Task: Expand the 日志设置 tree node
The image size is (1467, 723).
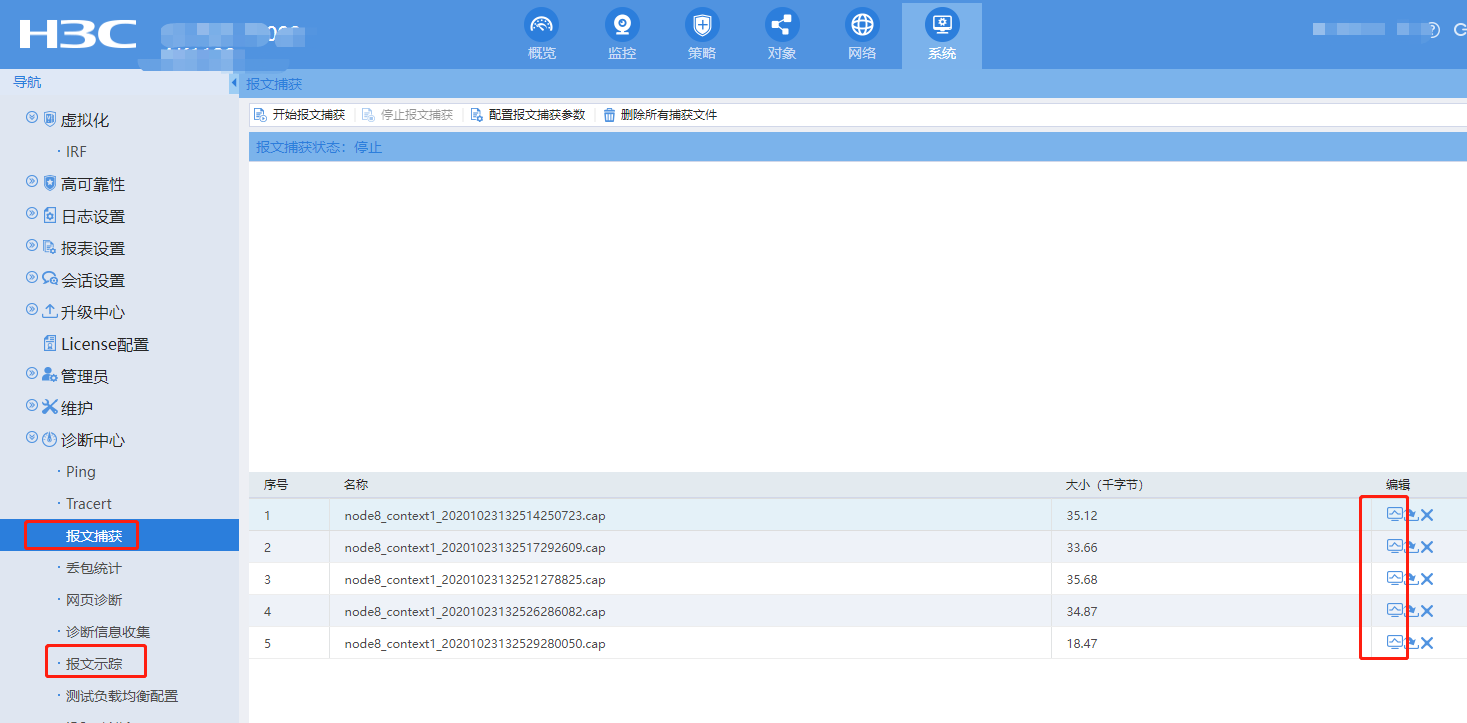Action: [x=32, y=215]
